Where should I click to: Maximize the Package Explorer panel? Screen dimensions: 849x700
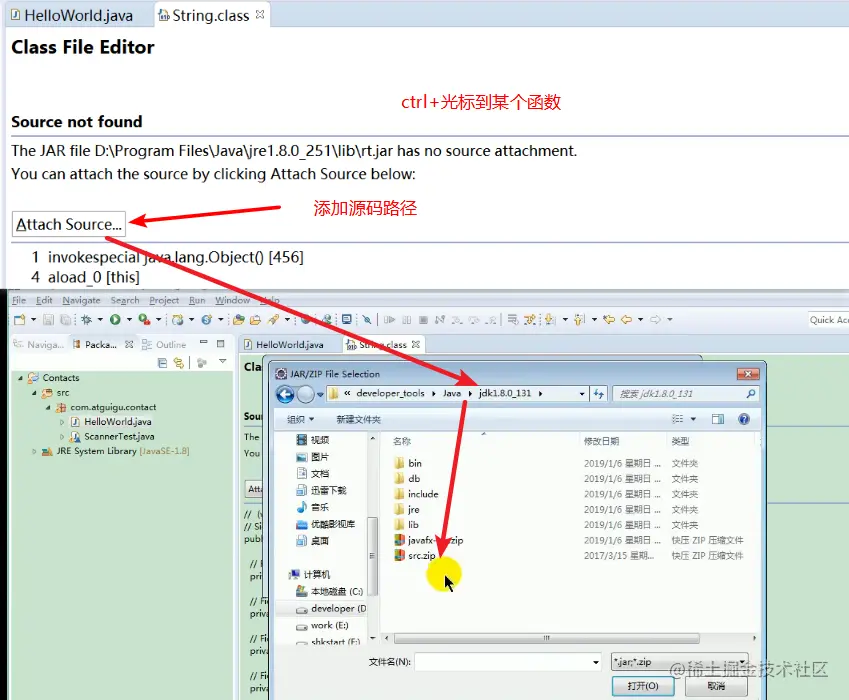click(220, 343)
